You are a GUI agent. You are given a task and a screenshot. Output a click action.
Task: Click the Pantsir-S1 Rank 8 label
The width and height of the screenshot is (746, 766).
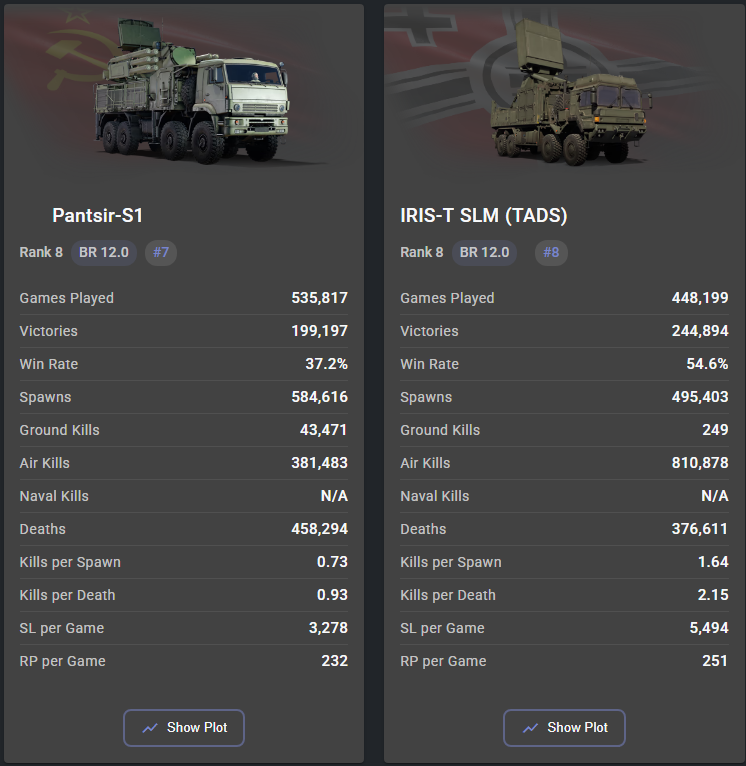[x=41, y=253]
